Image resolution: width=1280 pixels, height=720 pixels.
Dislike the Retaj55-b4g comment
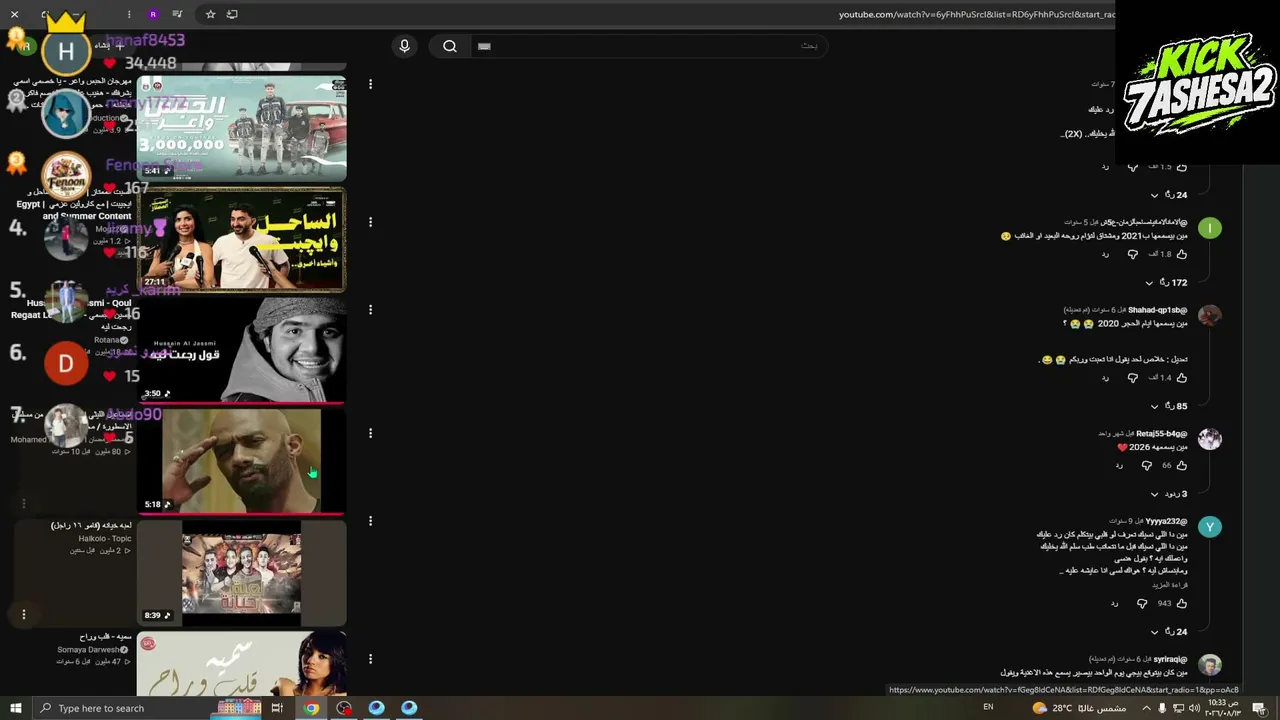pyautogui.click(x=1146, y=465)
